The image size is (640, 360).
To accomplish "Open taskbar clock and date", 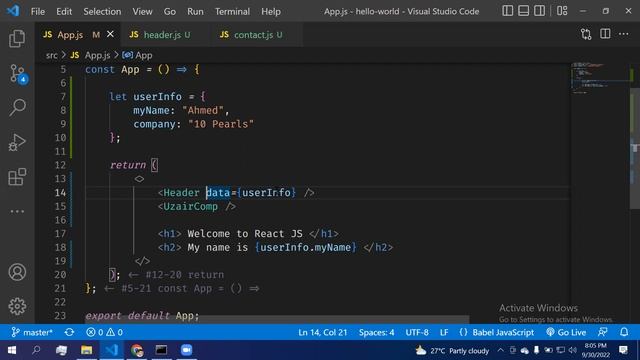I will (596, 350).
